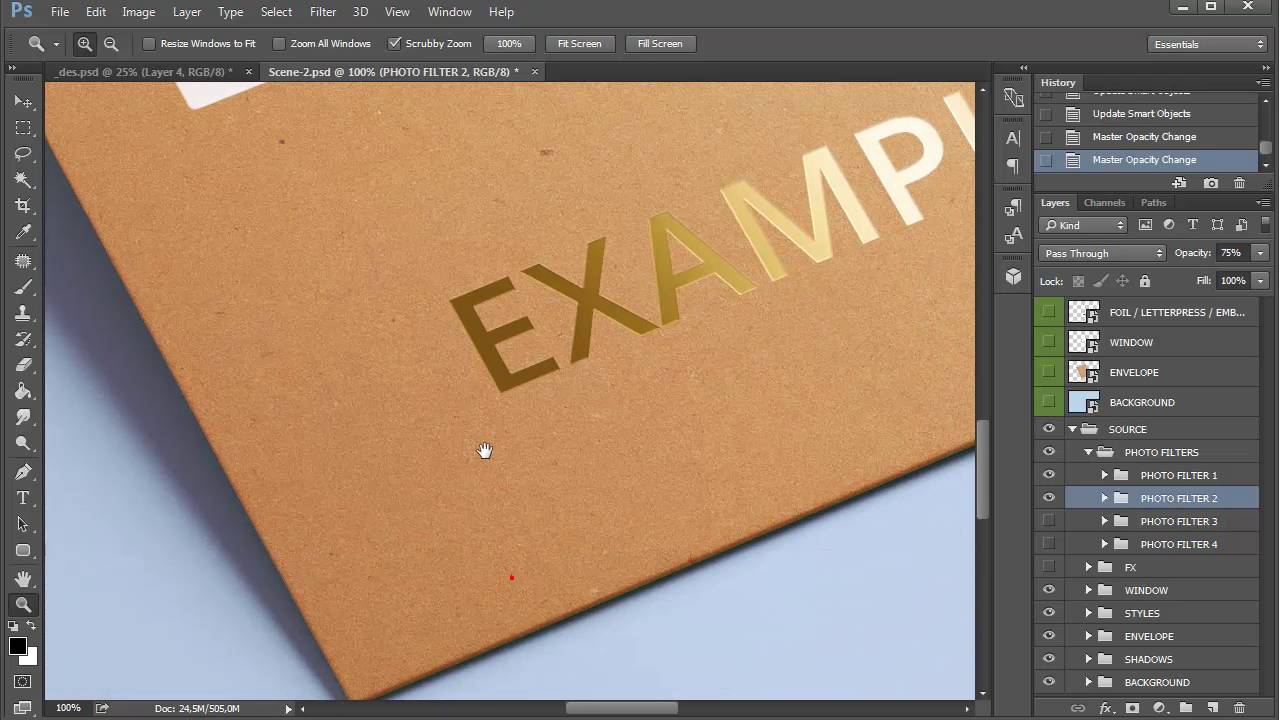Show the FX group visibility

[x=1049, y=567]
